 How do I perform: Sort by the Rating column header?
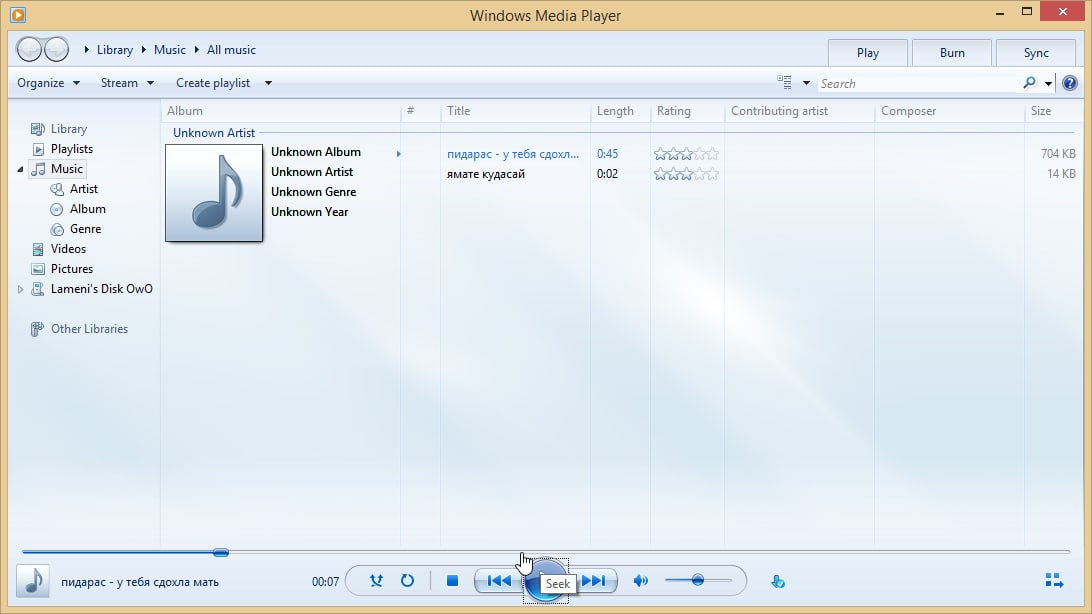point(687,111)
